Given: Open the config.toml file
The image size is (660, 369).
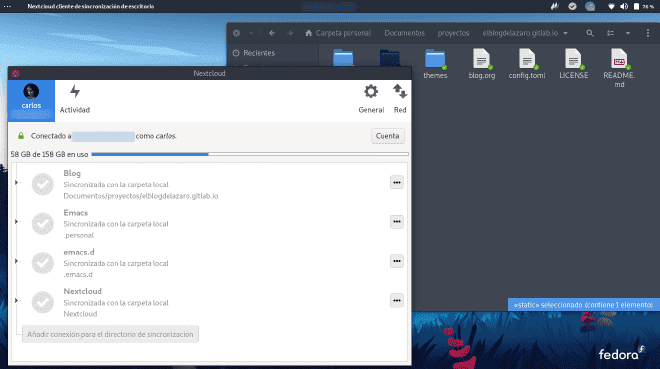Looking at the screenshot, I should (x=527, y=64).
